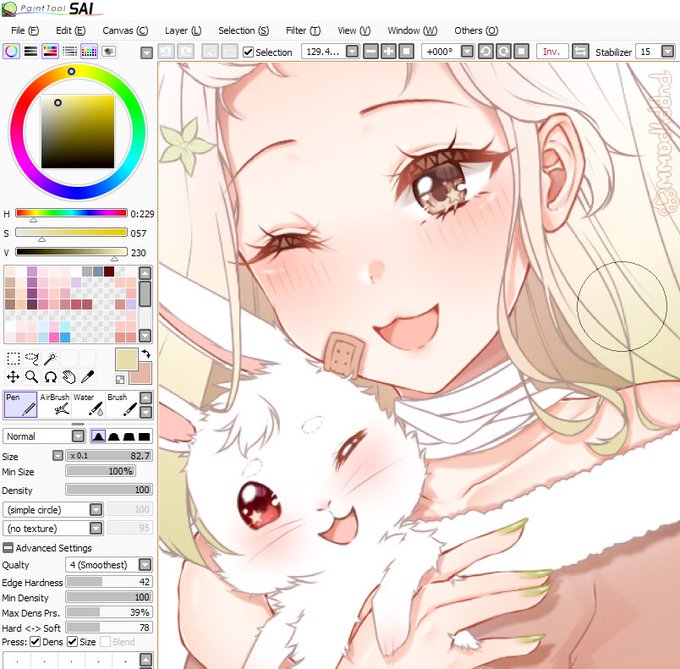Toggle the color mixer panel icon

pyautogui.click(x=69, y=52)
